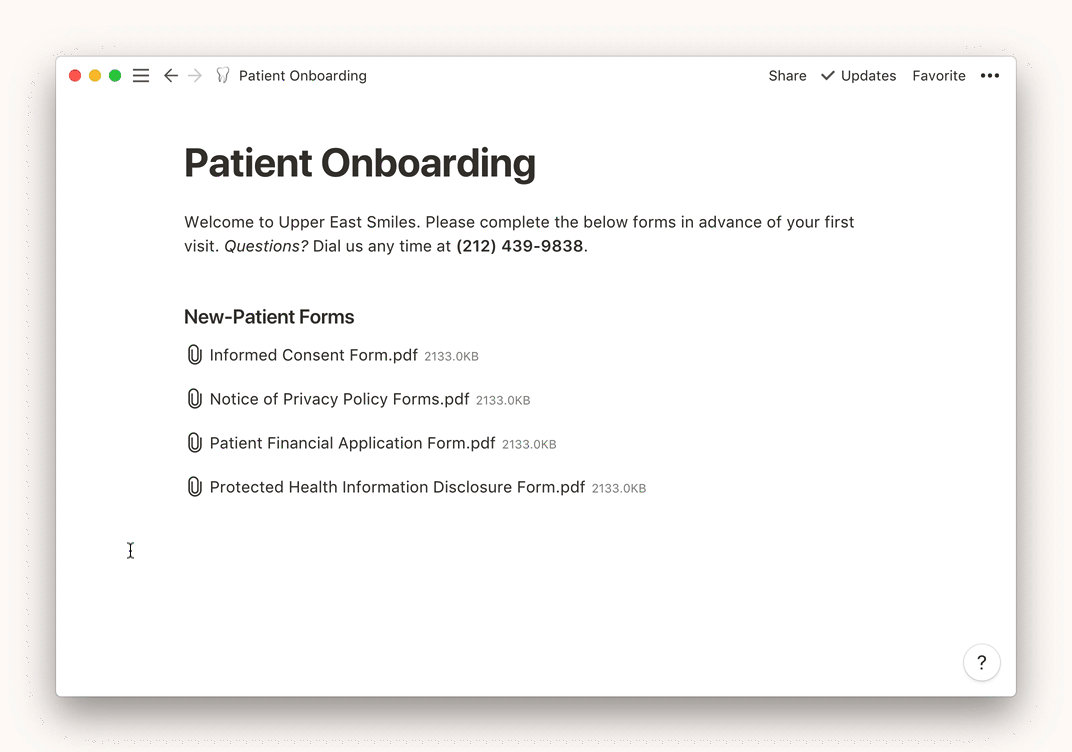Open Patient Financial Application Form.pdf
The width and height of the screenshot is (1072, 752).
(352, 443)
